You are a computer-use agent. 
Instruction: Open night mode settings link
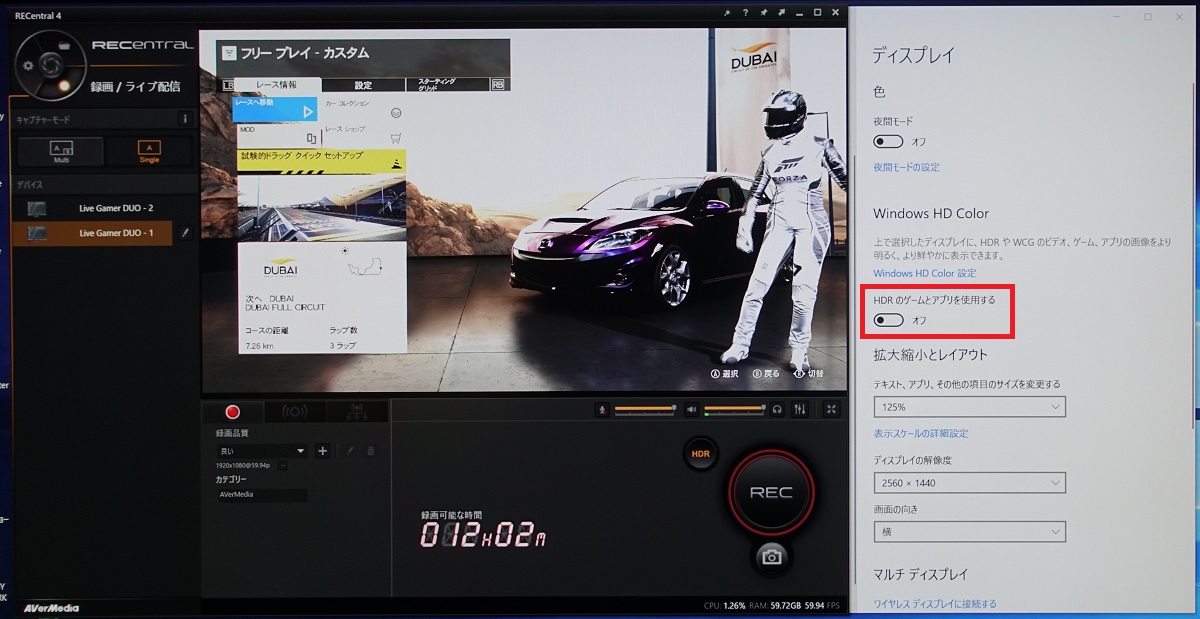click(x=906, y=167)
